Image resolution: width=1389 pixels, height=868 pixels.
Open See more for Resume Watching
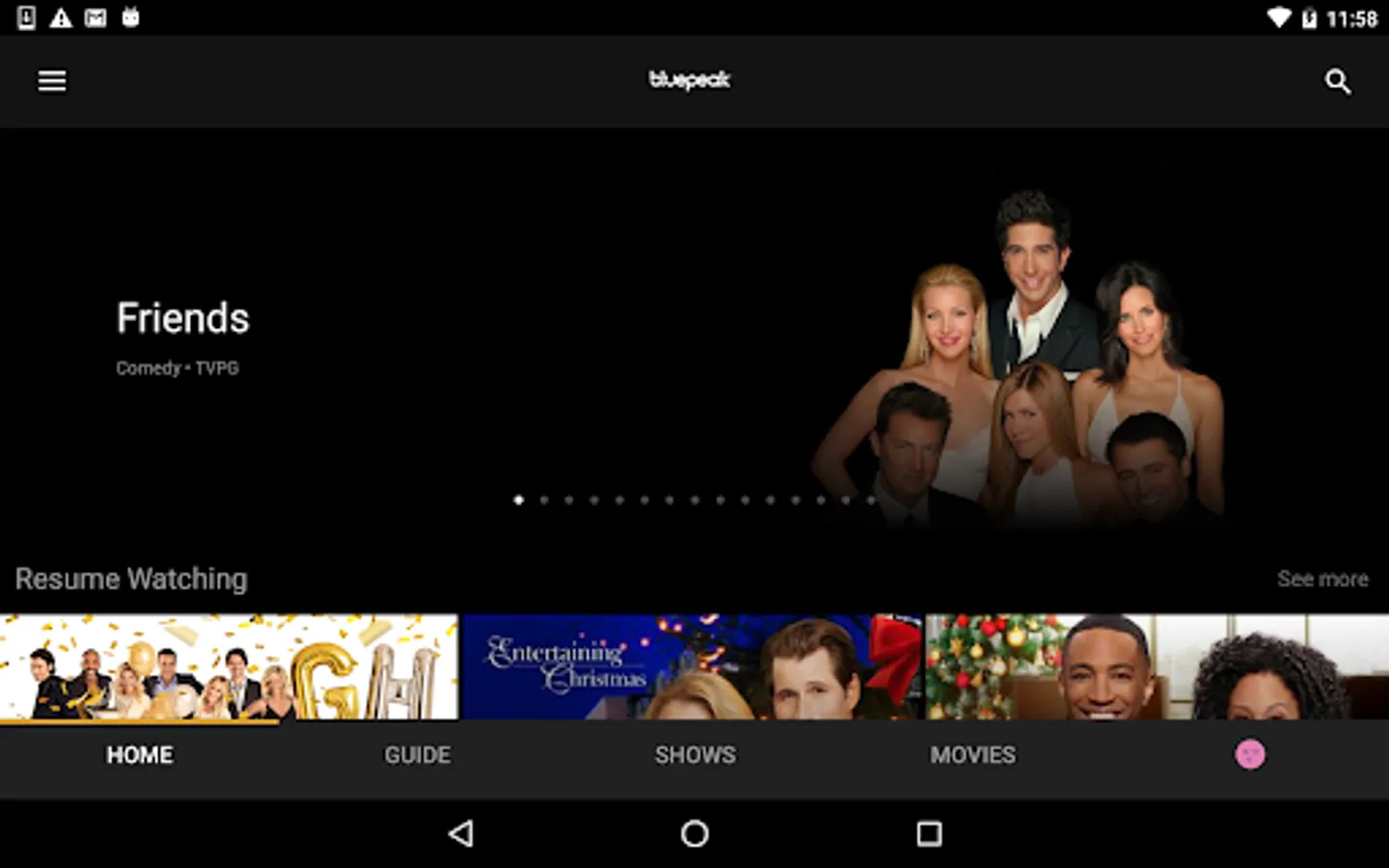coord(1322,579)
